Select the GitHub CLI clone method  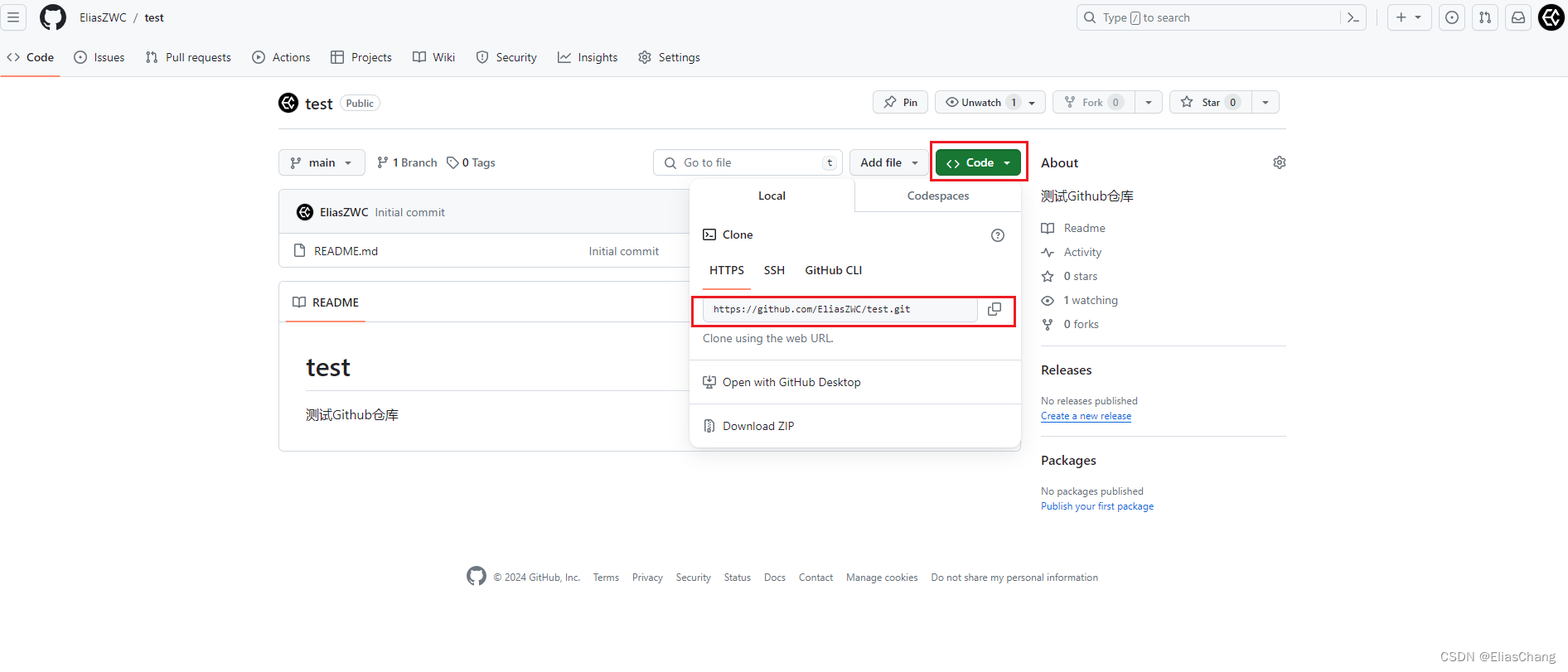tap(834, 270)
